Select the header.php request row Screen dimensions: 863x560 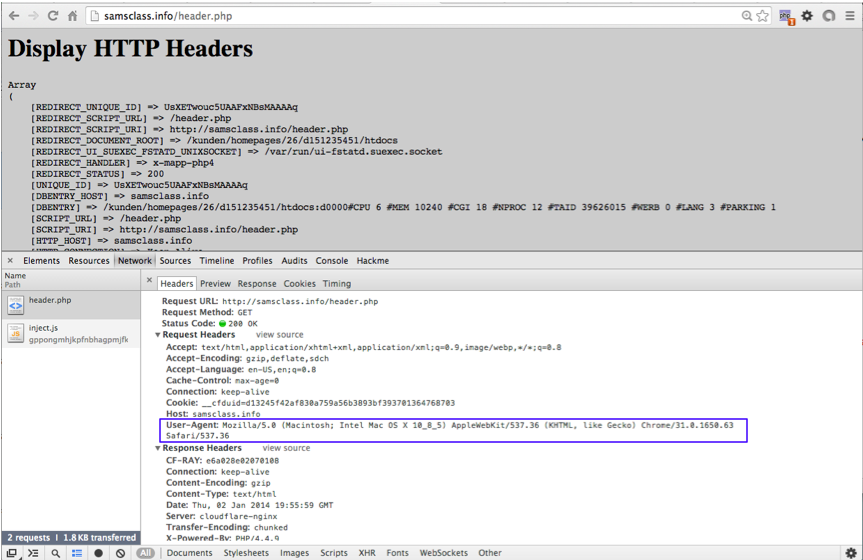[71, 305]
